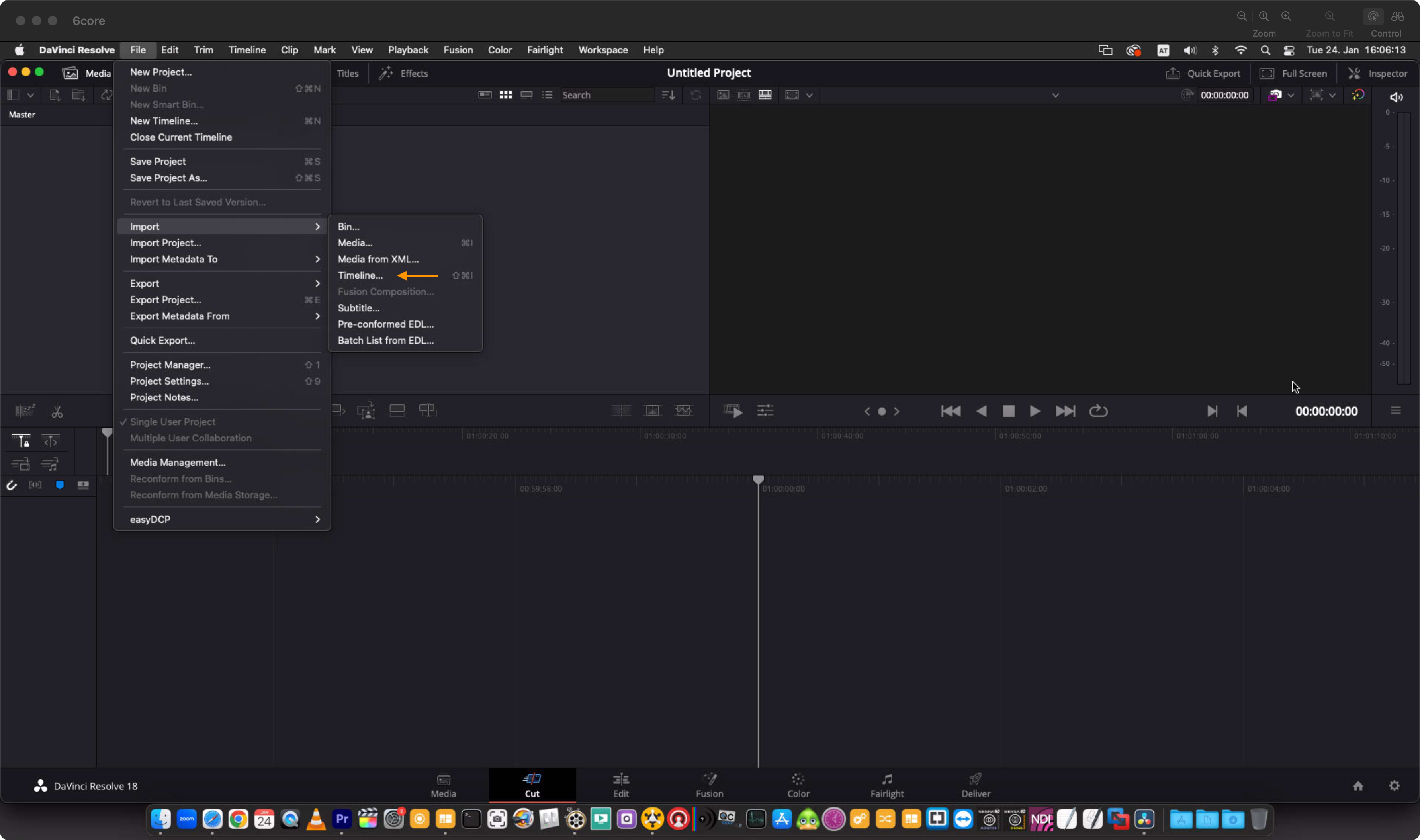Open the Workspace menu
Screen dimensions: 1420x840
tap(602, 50)
